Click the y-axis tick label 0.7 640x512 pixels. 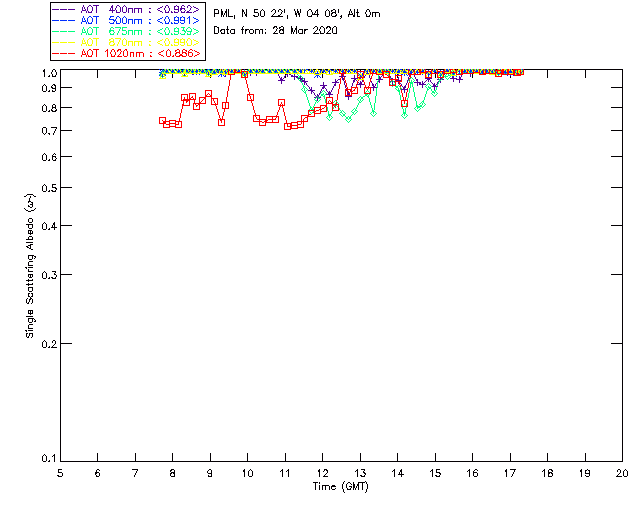[x=49, y=131]
